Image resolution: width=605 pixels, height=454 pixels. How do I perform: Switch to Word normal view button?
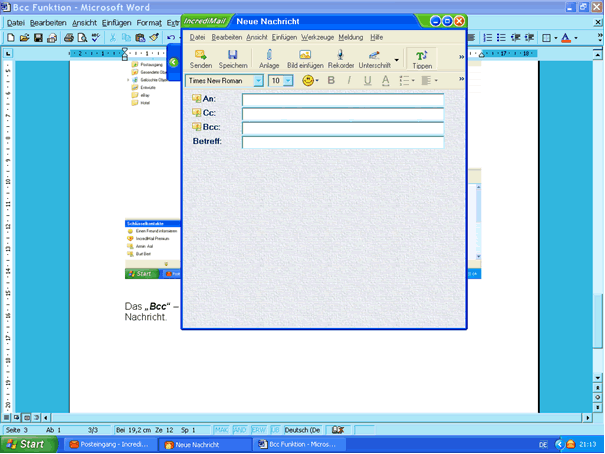[x=6, y=417]
